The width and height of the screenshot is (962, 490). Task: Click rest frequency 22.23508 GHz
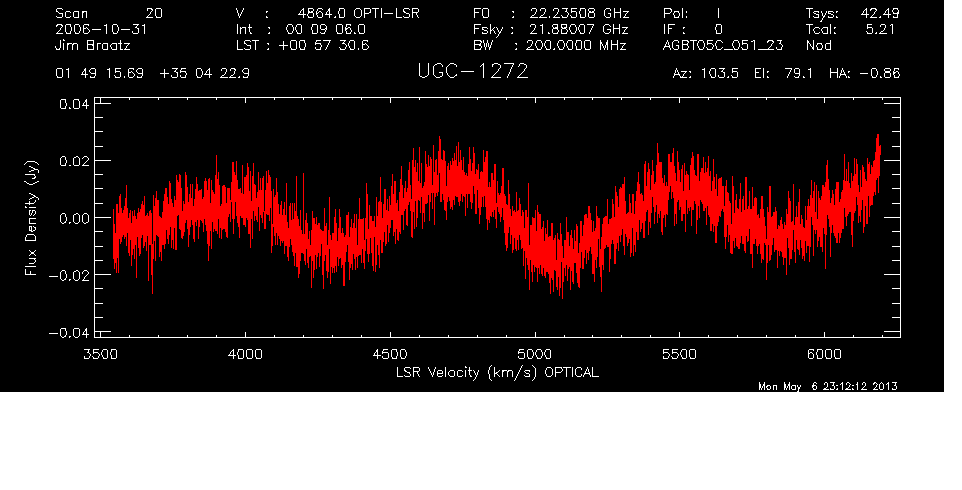click(579, 13)
